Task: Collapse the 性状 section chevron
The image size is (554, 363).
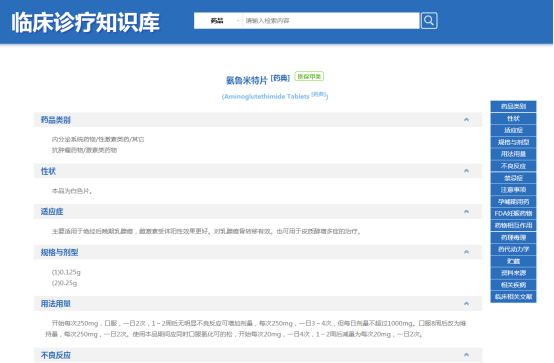Action: pos(466,171)
